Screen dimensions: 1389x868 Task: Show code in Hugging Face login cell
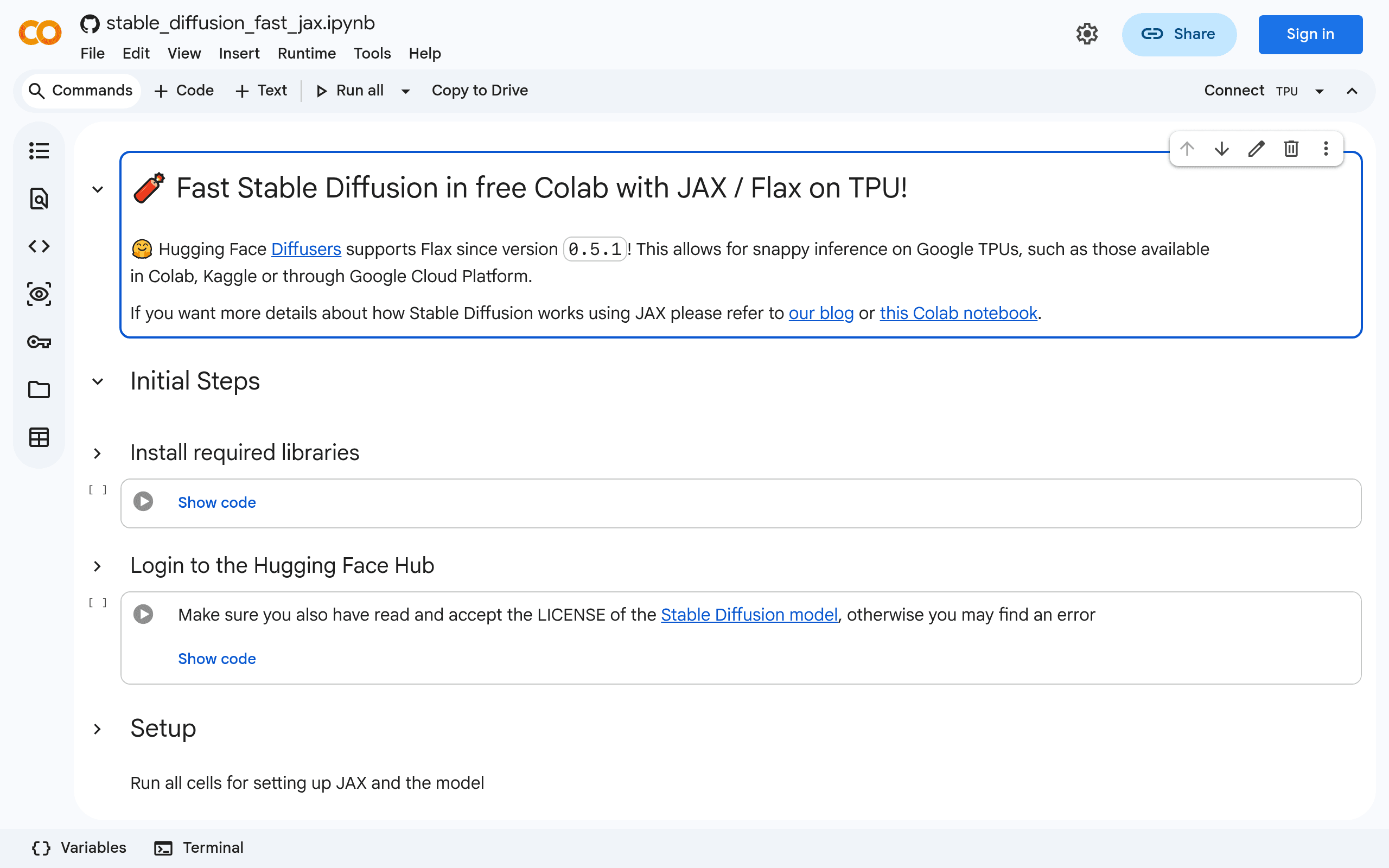(x=217, y=659)
